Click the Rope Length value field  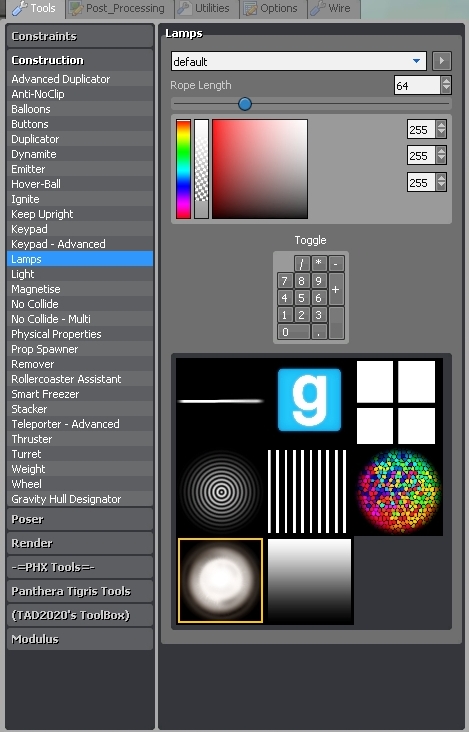[x=417, y=85]
